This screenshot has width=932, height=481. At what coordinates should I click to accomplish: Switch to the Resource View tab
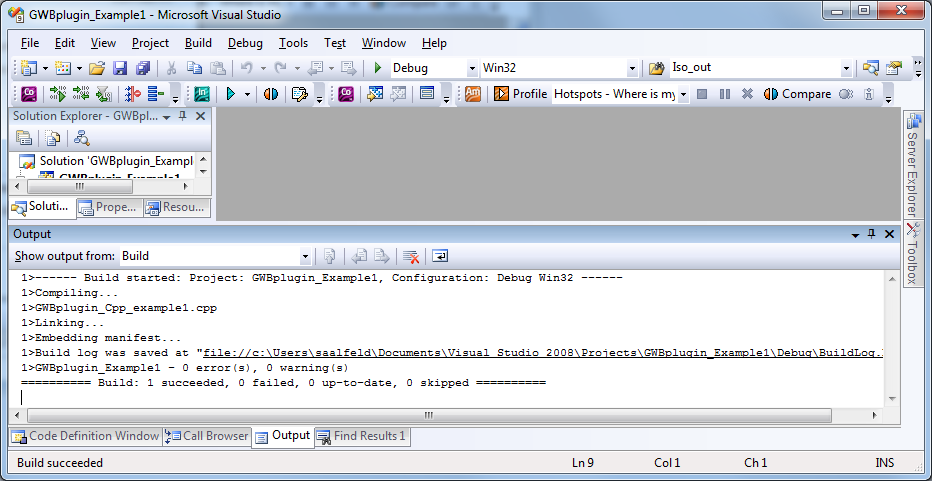(x=178, y=207)
